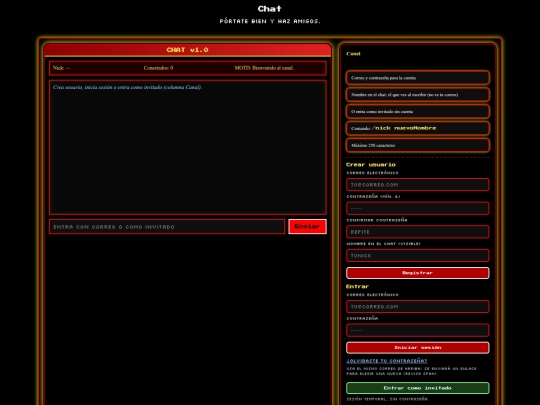The width and height of the screenshot is (540, 405).
Task: Click the 'Crea usuario, inicia sesión' system message
Action: tap(127, 87)
